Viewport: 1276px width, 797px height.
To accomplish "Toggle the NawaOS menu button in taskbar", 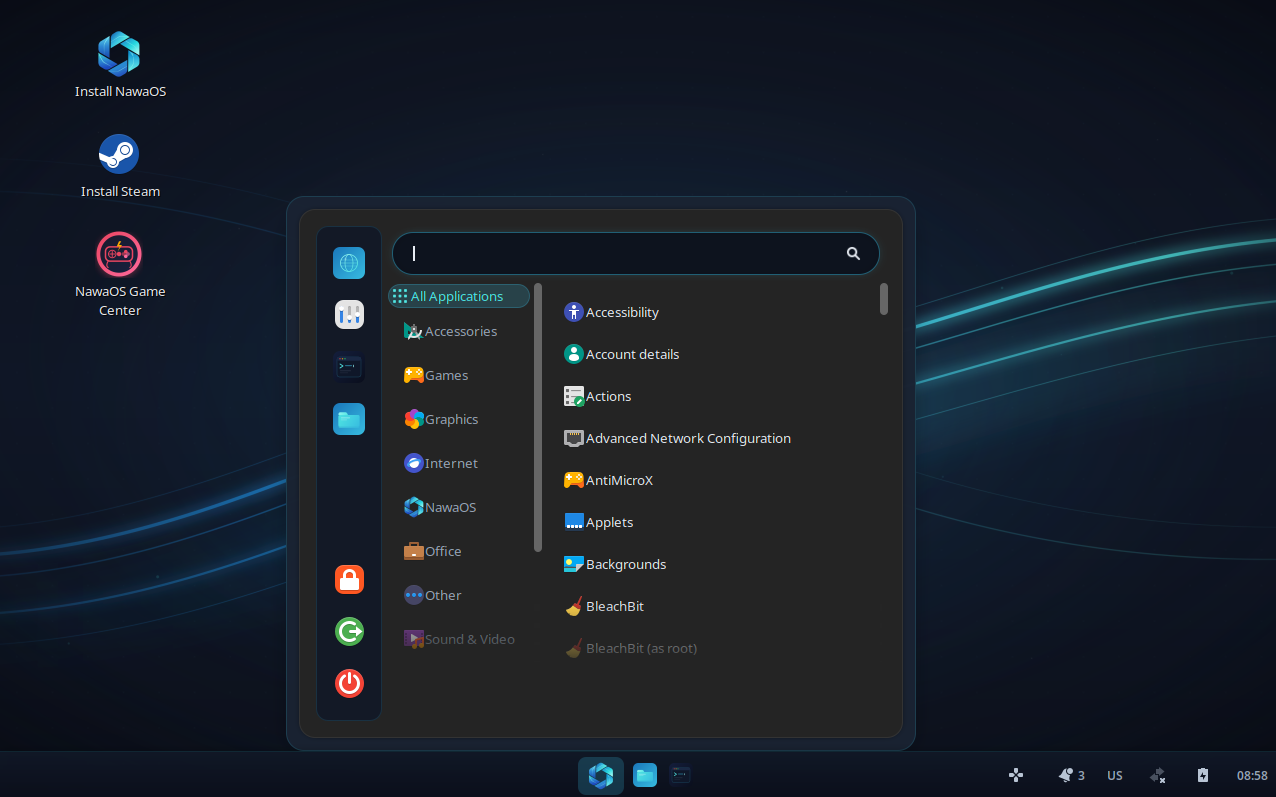I will pos(601,775).
